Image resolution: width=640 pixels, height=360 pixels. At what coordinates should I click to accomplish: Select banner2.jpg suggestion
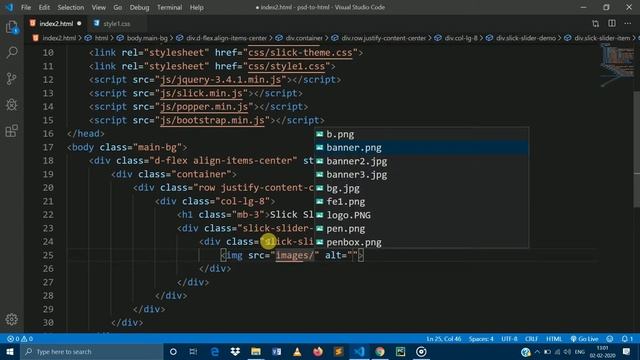[x=421, y=161]
